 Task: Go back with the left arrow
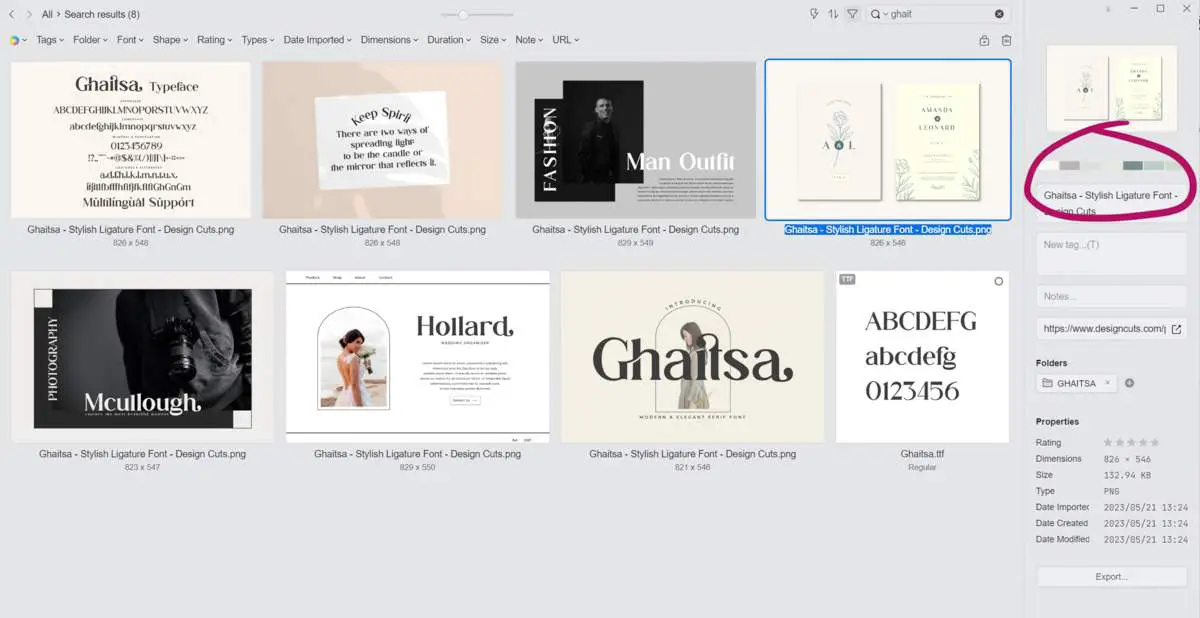tap(12, 14)
